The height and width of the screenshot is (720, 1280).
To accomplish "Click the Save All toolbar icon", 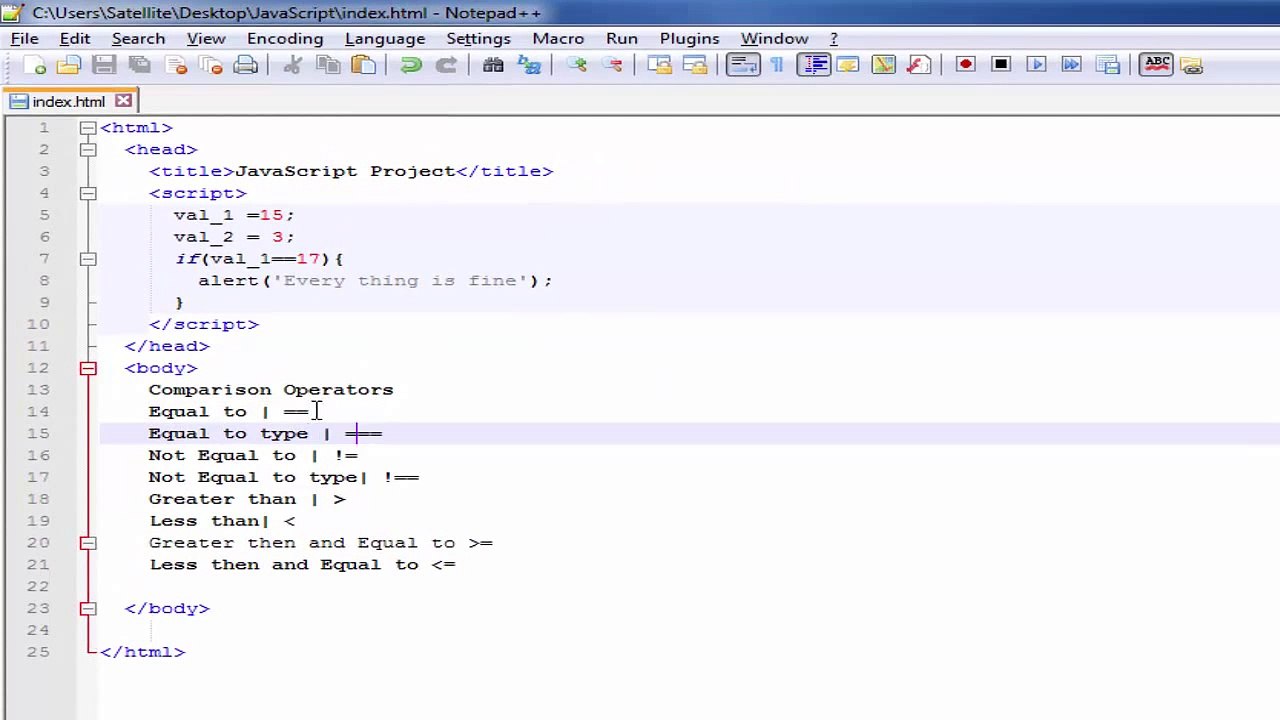I will [140, 65].
